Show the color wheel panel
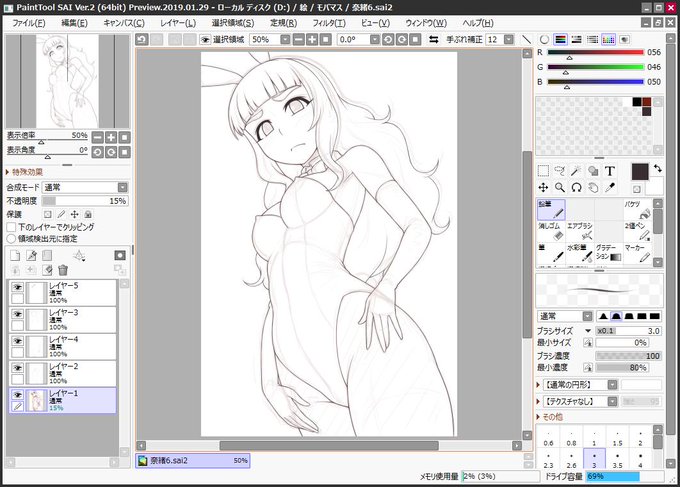 544,39
